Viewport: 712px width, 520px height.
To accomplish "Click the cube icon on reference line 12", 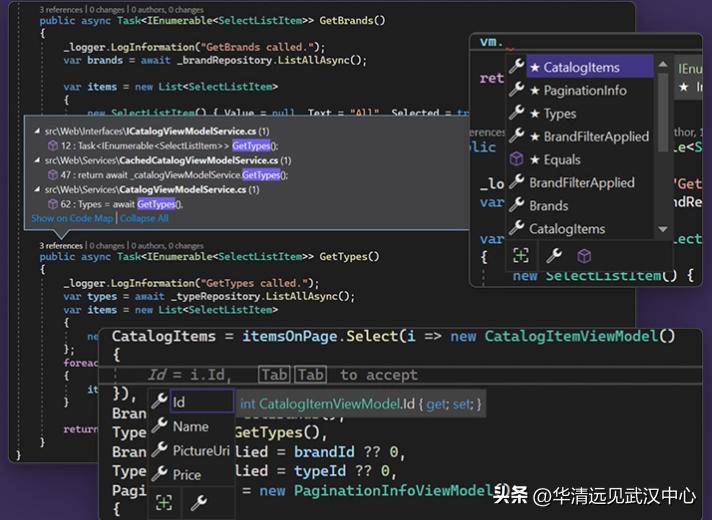I will coord(53,145).
